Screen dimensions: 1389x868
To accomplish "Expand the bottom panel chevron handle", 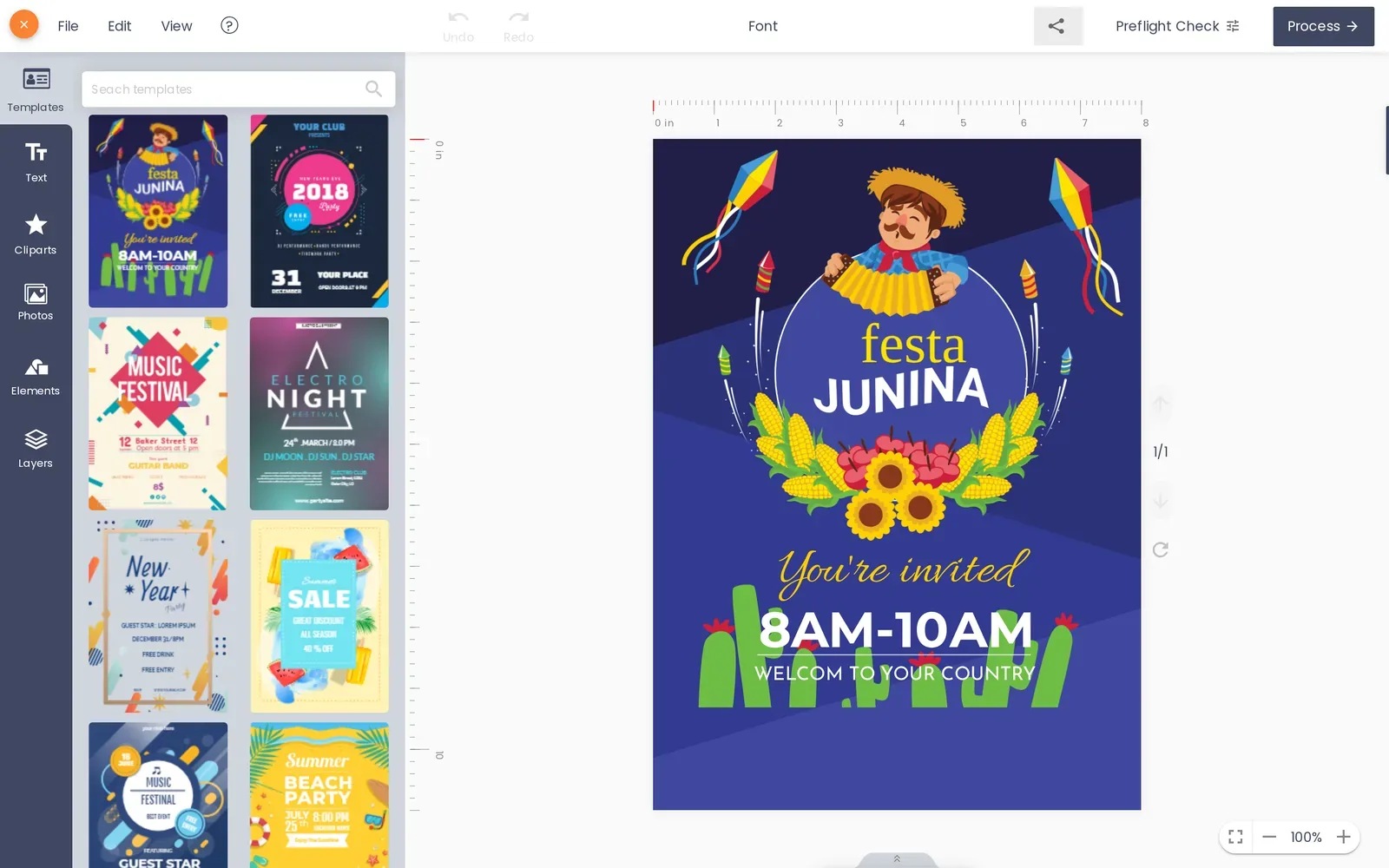I will (897, 859).
